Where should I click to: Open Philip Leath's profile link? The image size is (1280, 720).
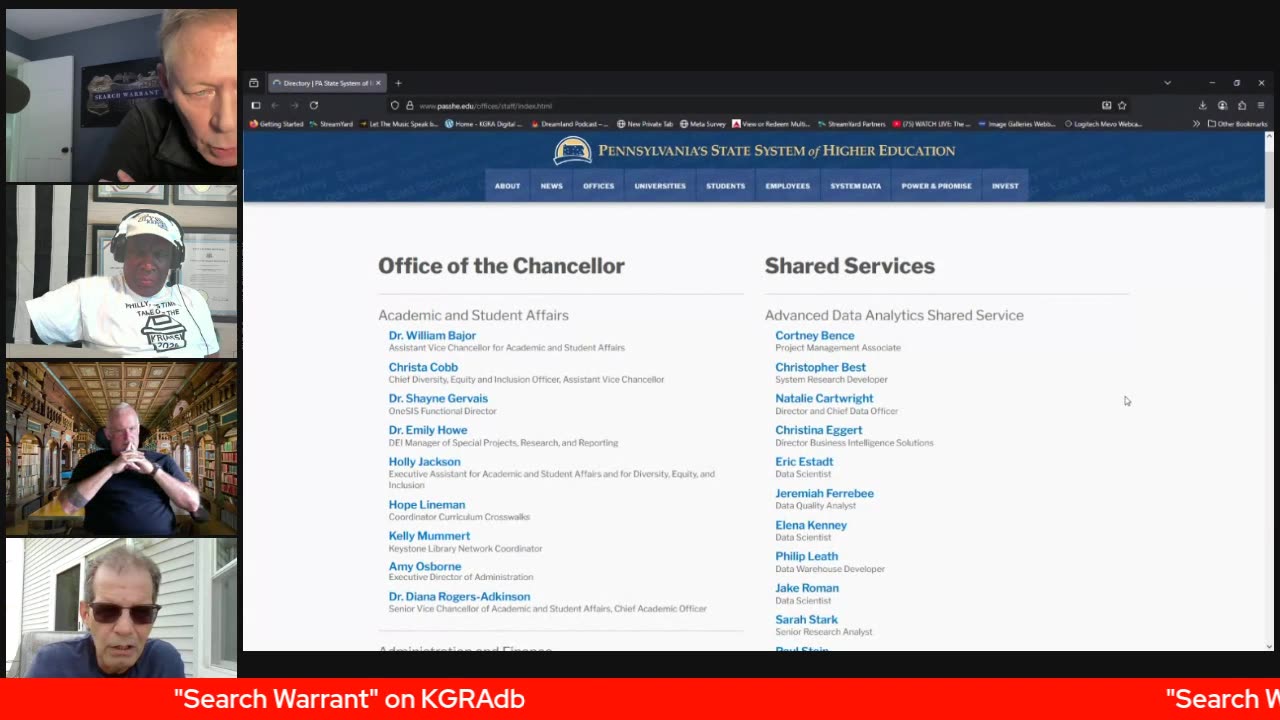tap(806, 556)
